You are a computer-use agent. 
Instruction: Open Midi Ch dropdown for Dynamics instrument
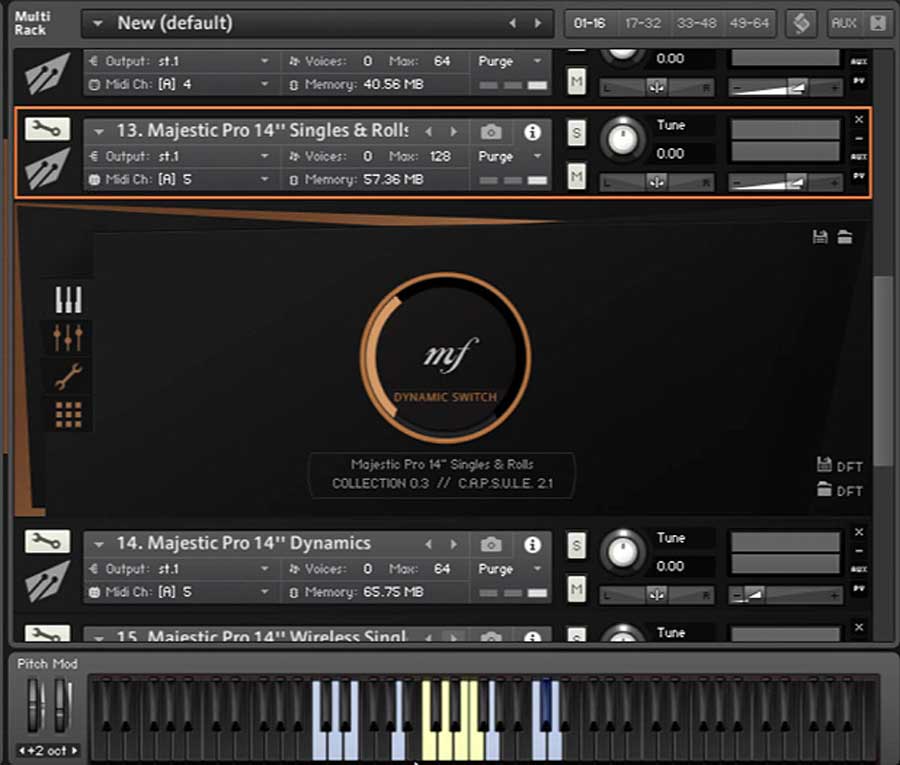tap(265, 592)
